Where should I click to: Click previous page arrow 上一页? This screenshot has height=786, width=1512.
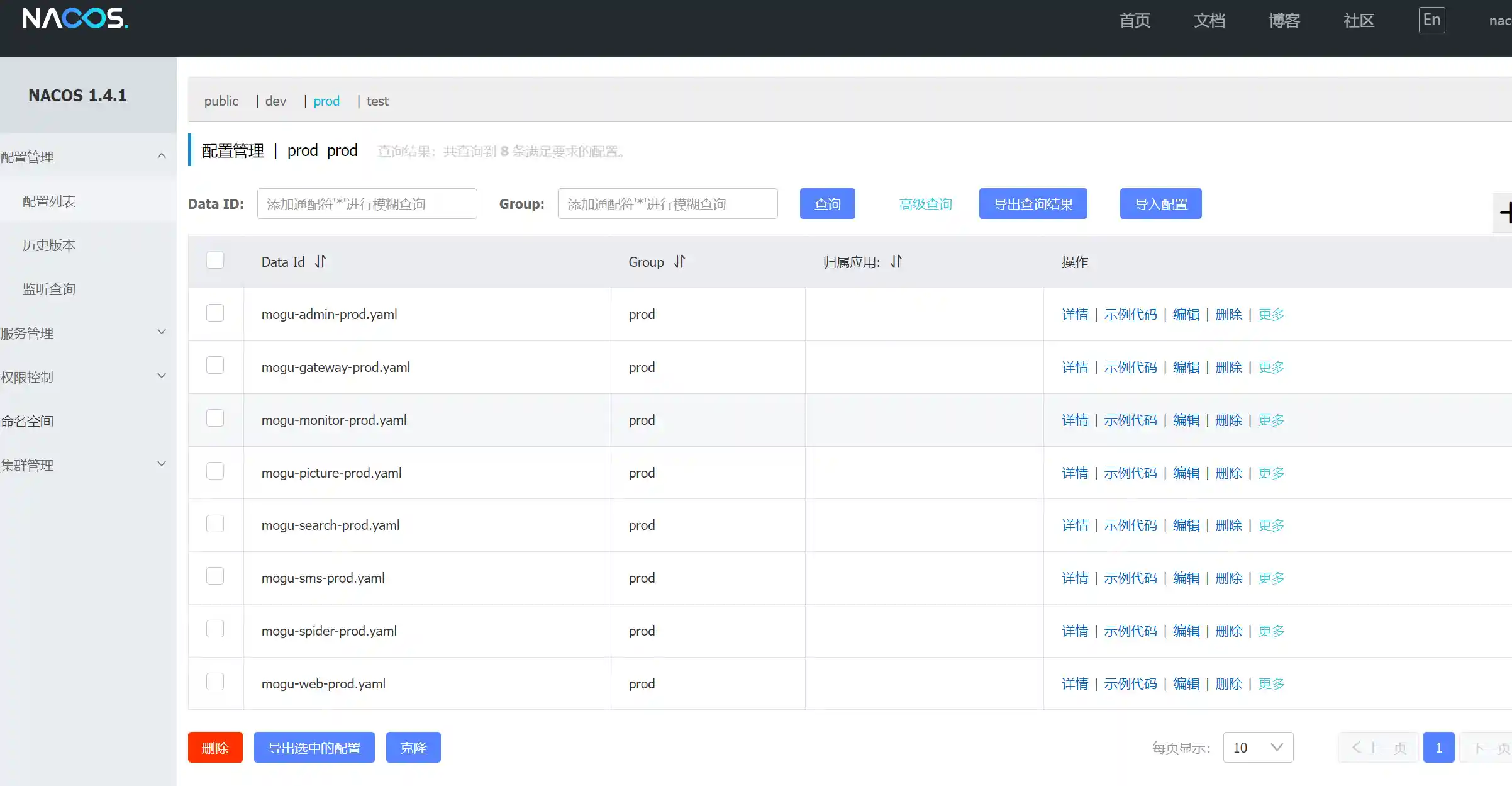(1379, 748)
